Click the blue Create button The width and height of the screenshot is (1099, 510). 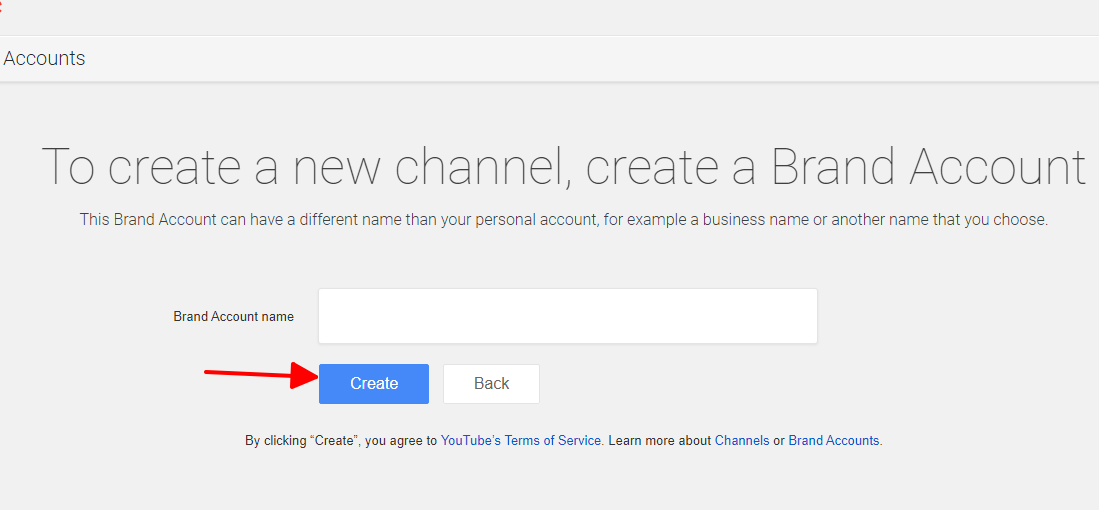(x=374, y=384)
